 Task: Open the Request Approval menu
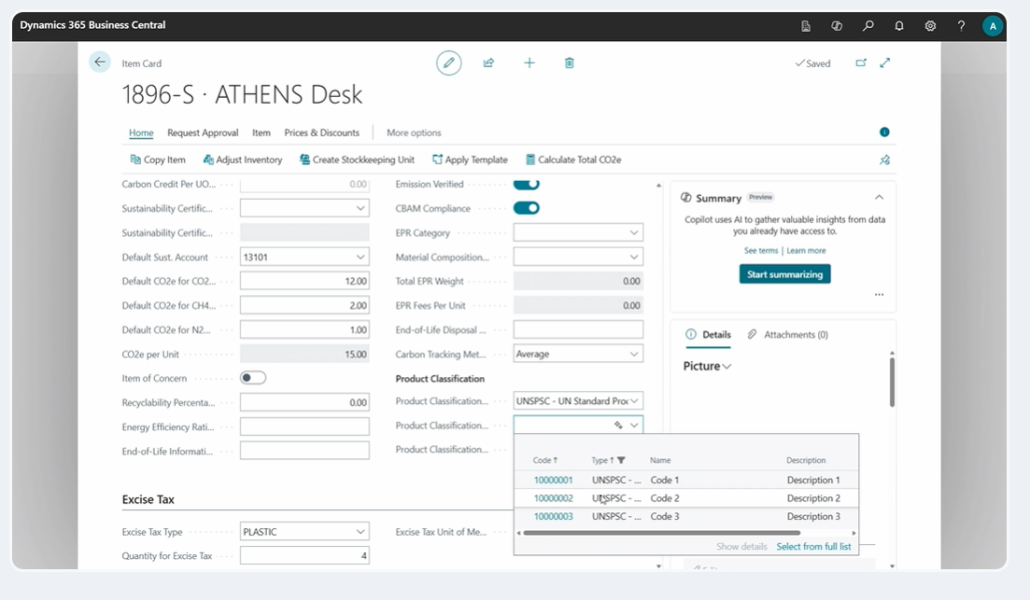pyautogui.click(x=202, y=133)
